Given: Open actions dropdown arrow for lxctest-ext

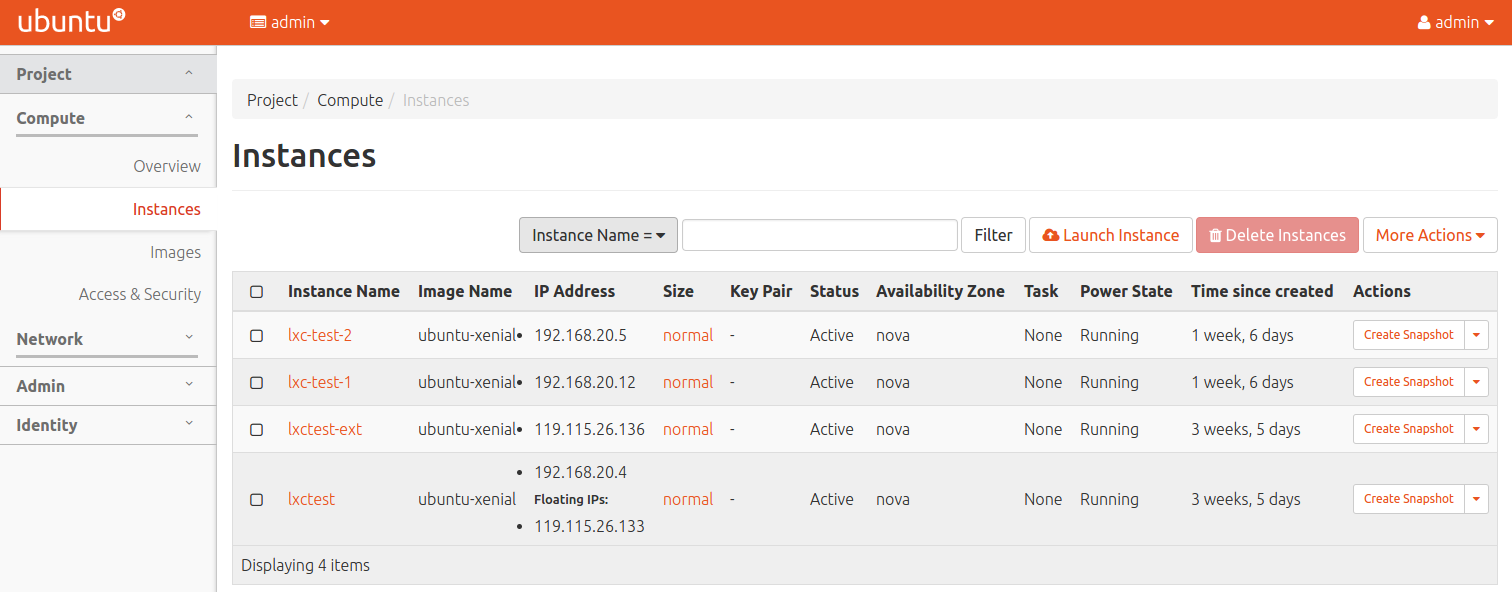Looking at the screenshot, I should pos(1476,429).
